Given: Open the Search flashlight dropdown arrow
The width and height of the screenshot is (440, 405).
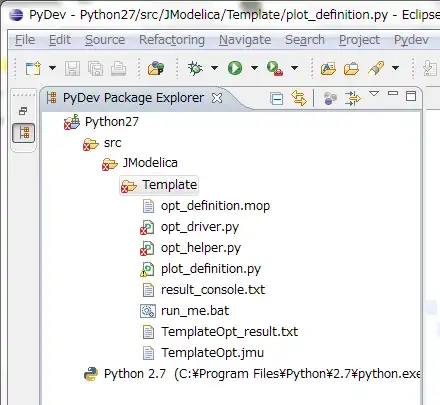Looking at the screenshot, I should pyautogui.click(x=395, y=68).
